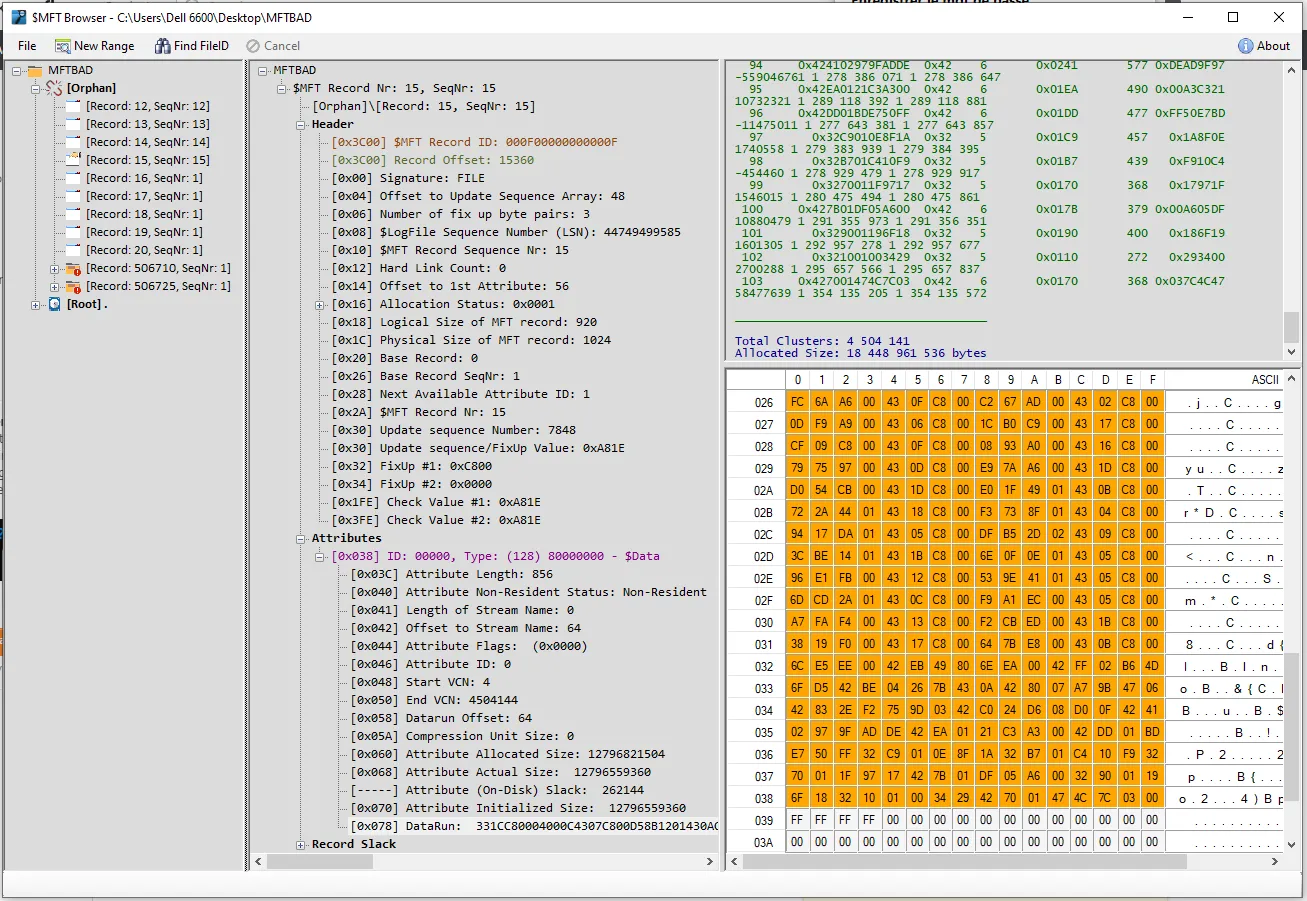
Task: Click the Find FileID binoculars icon
Action: [163, 46]
